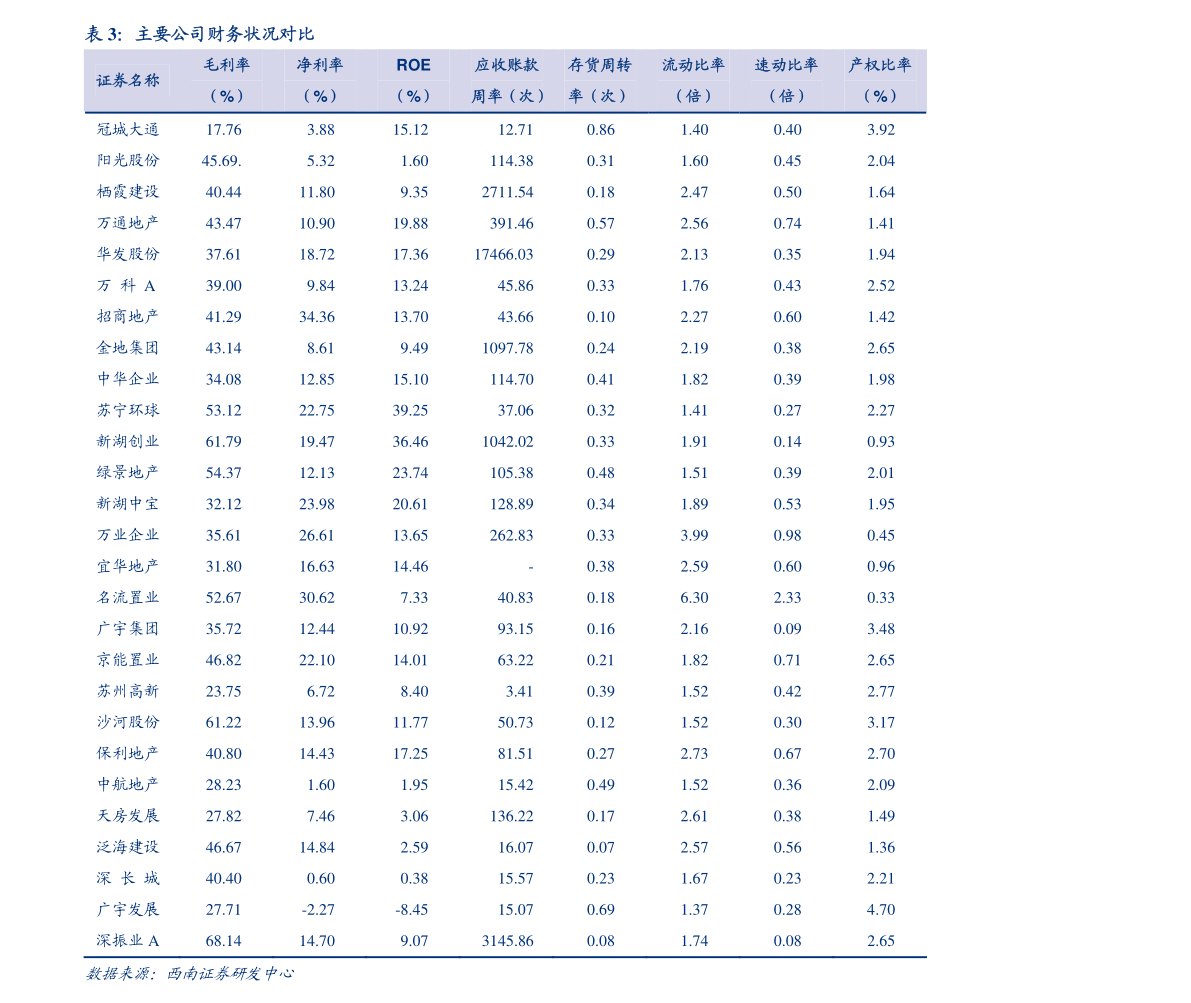This screenshot has width=1191, height=1003.
Task: Select the row name 苏州高新
Action: (x=128, y=691)
